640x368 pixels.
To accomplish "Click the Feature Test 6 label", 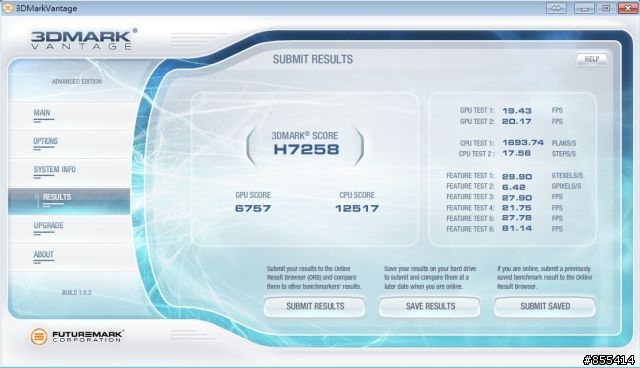I will pyautogui.click(x=470, y=229).
